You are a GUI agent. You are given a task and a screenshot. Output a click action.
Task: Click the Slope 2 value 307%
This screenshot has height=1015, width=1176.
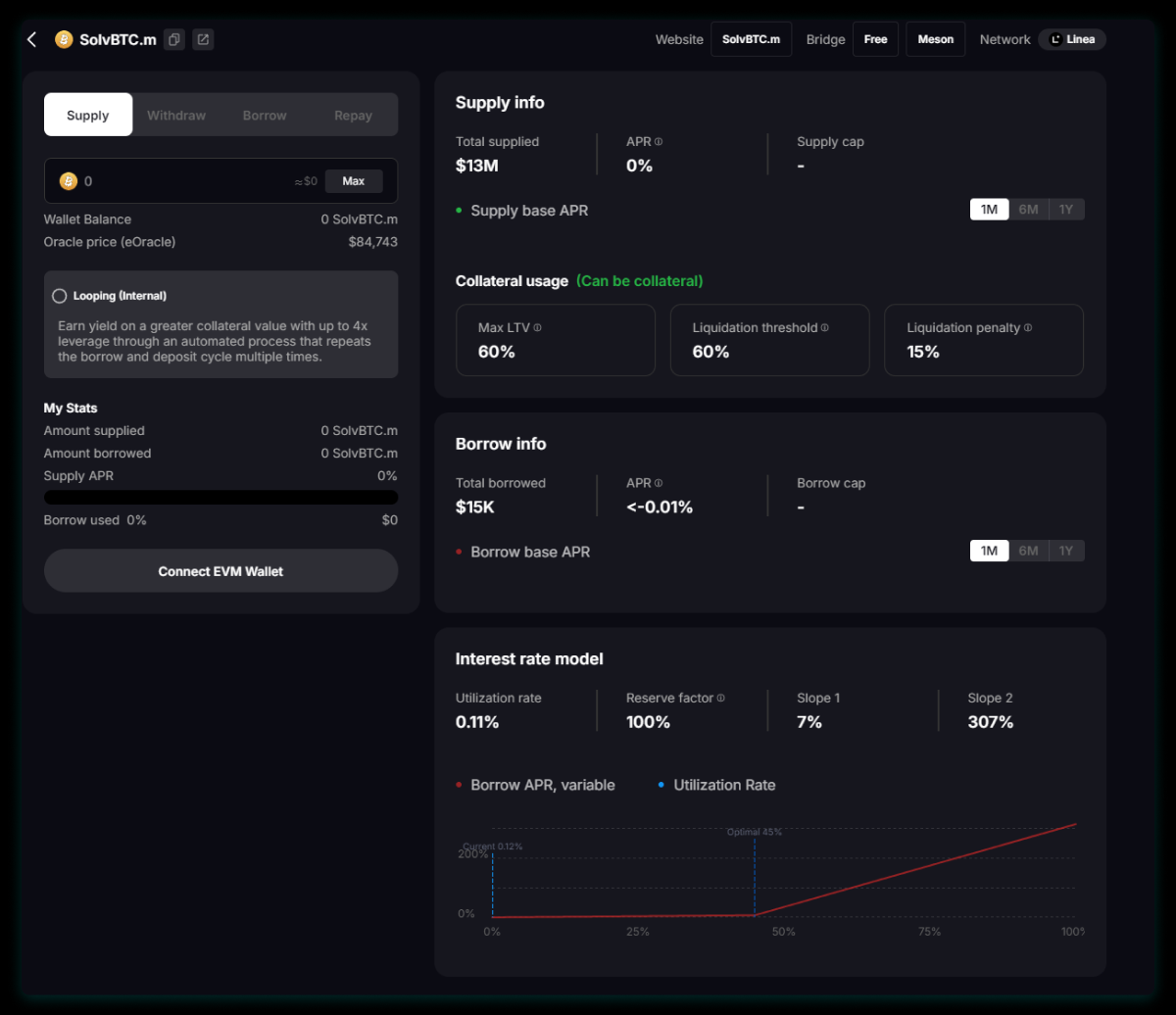990,722
